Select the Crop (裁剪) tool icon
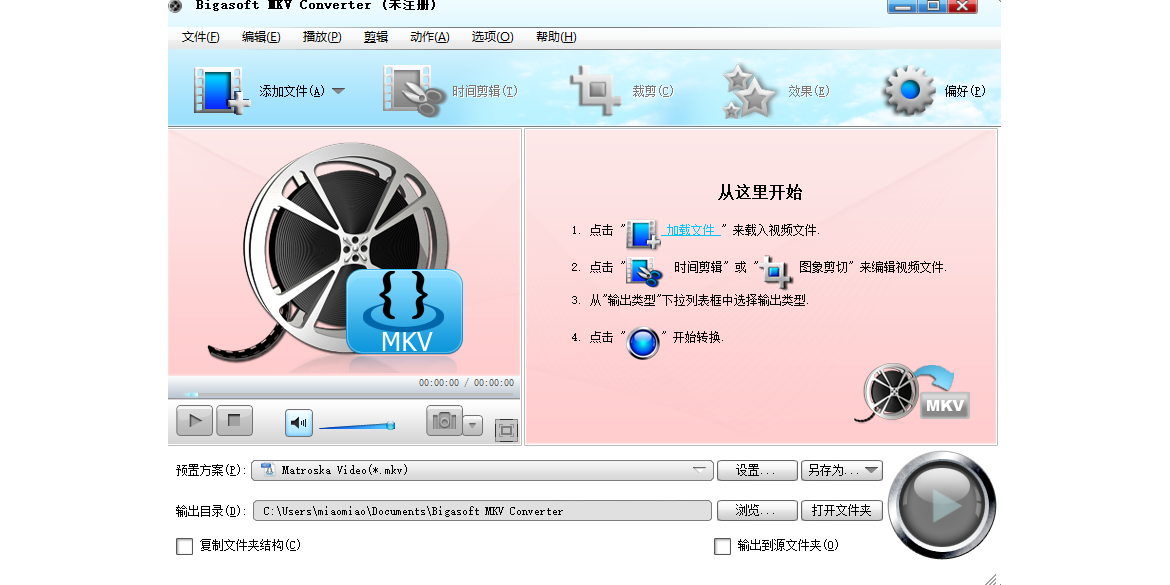Image resolution: width=1170 pixels, height=585 pixels. coord(595,90)
